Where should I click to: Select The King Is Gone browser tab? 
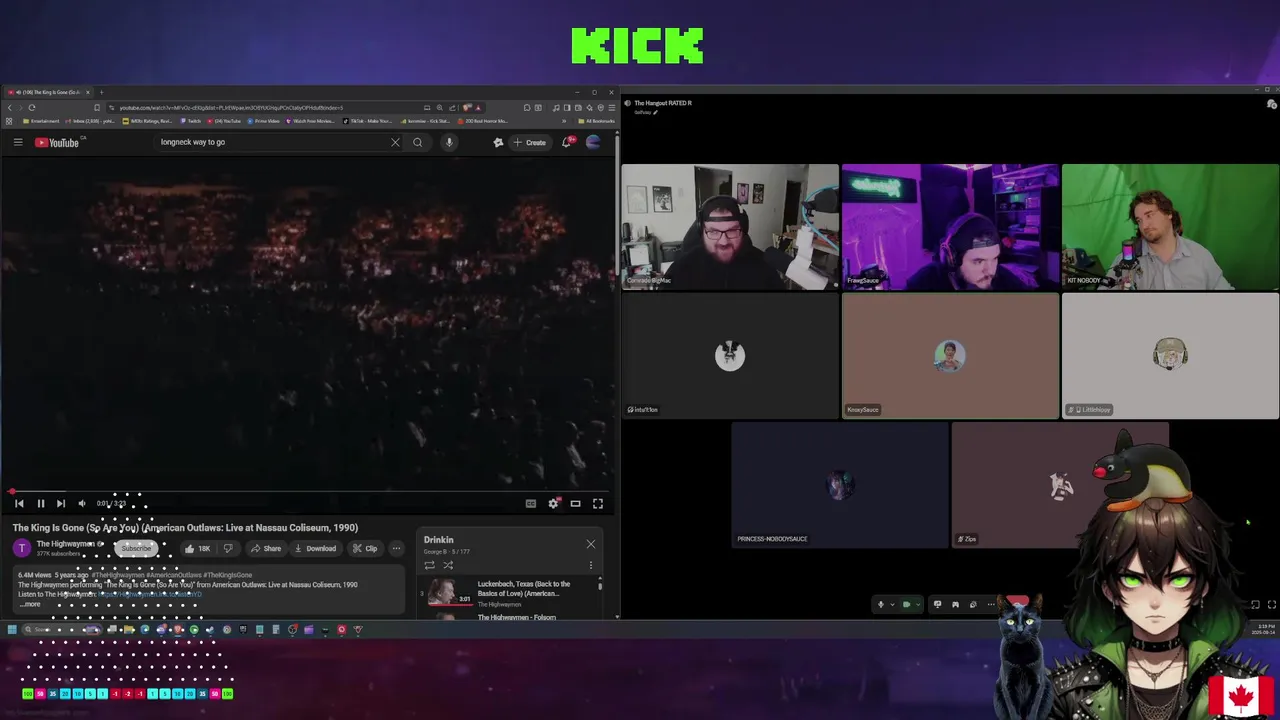pos(50,92)
